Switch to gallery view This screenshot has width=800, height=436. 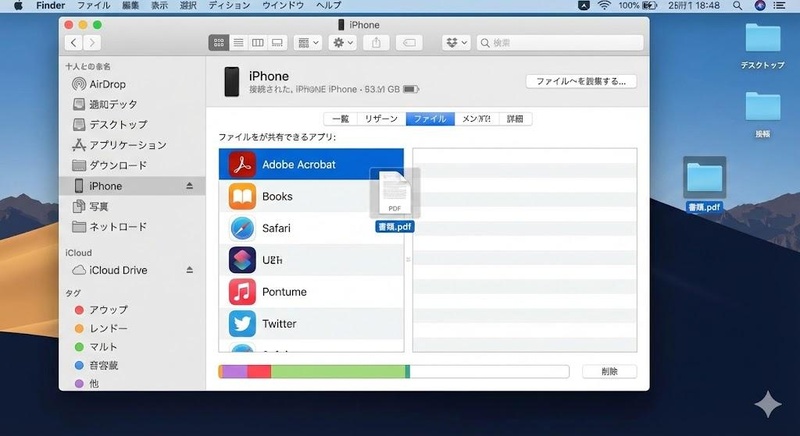[x=277, y=43]
